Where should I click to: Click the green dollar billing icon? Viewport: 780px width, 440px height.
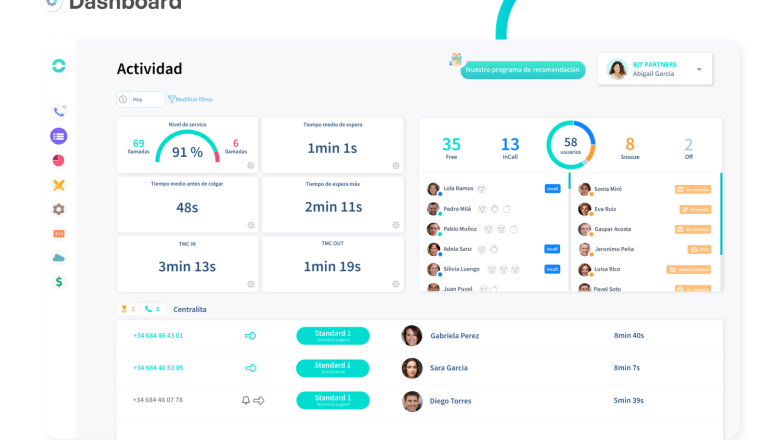pyautogui.click(x=59, y=282)
